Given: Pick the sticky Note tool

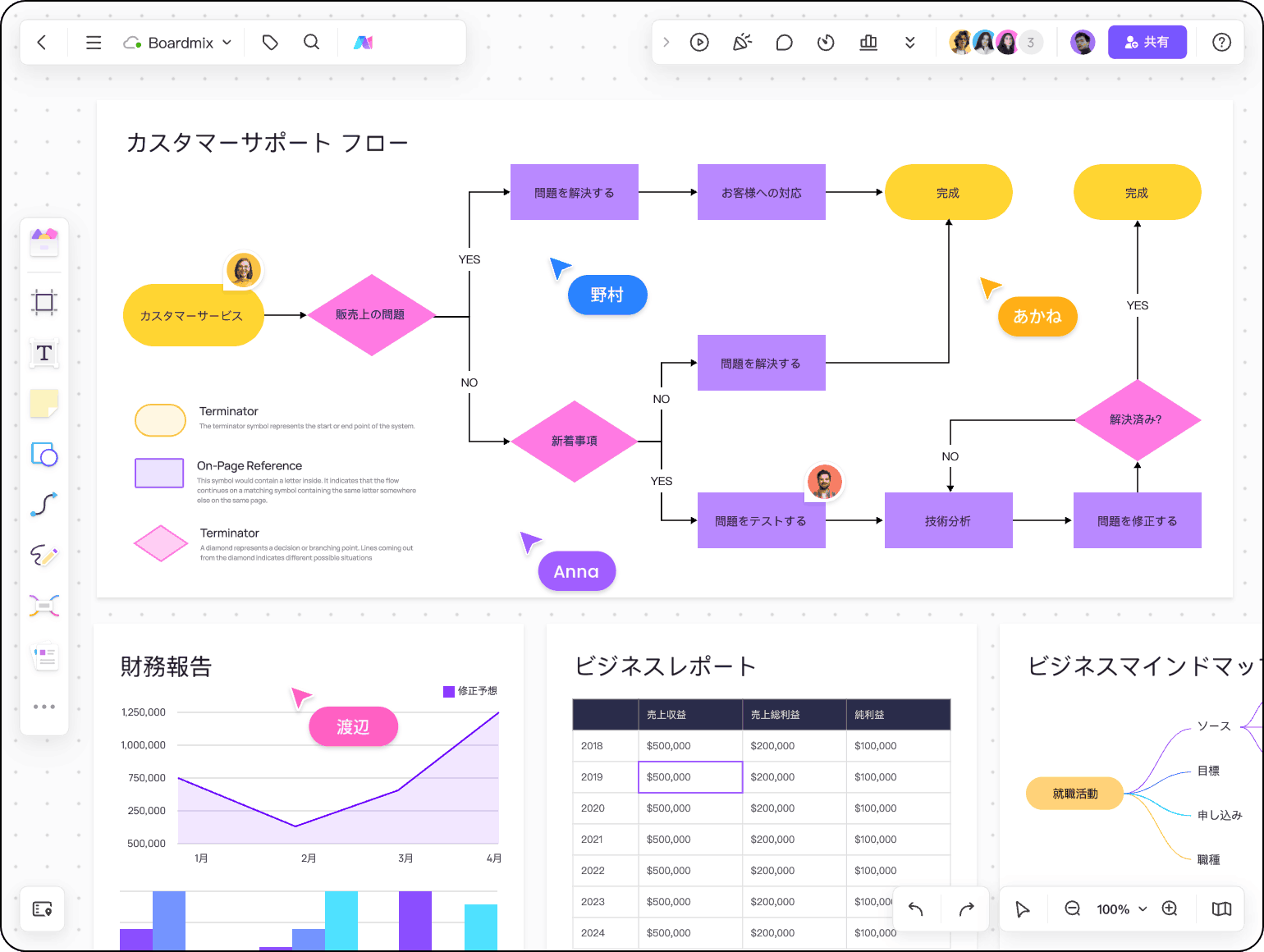Looking at the screenshot, I should pyautogui.click(x=44, y=403).
